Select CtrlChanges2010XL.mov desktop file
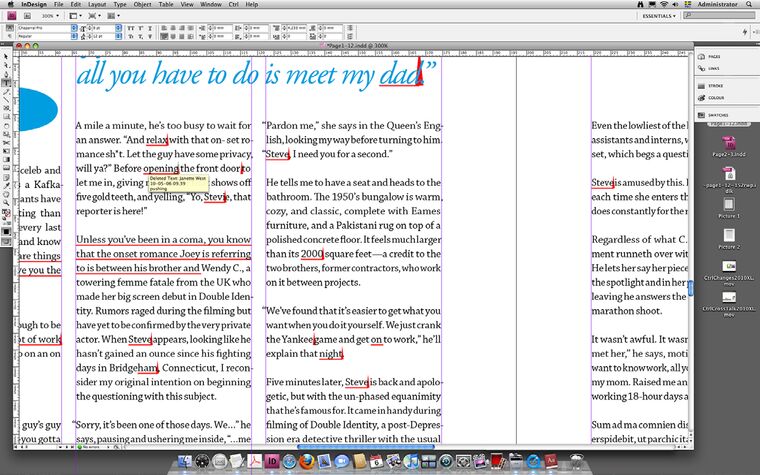760x475 pixels. point(729,272)
